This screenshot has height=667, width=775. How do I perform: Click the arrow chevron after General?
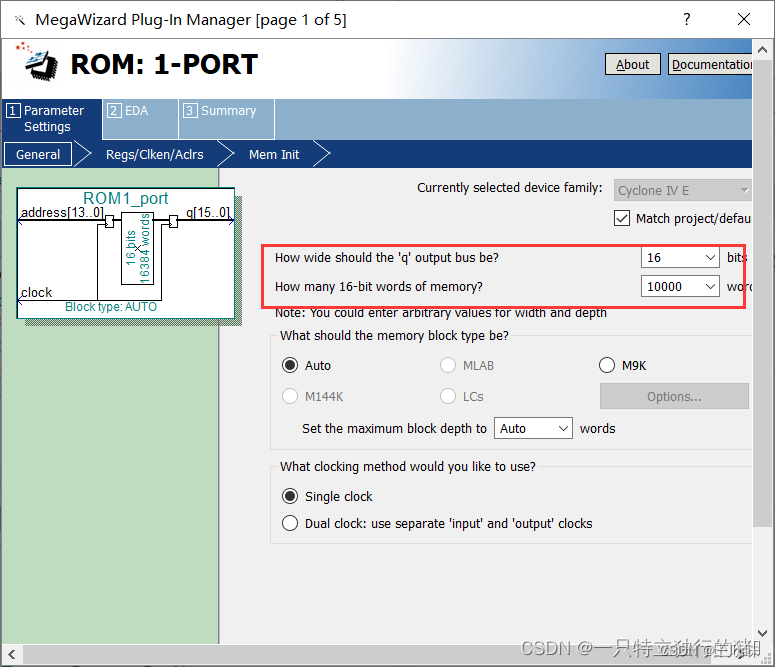tap(83, 154)
